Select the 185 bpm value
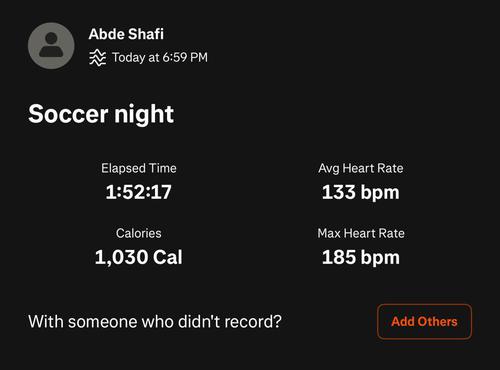This screenshot has width=500, height=370. click(361, 257)
